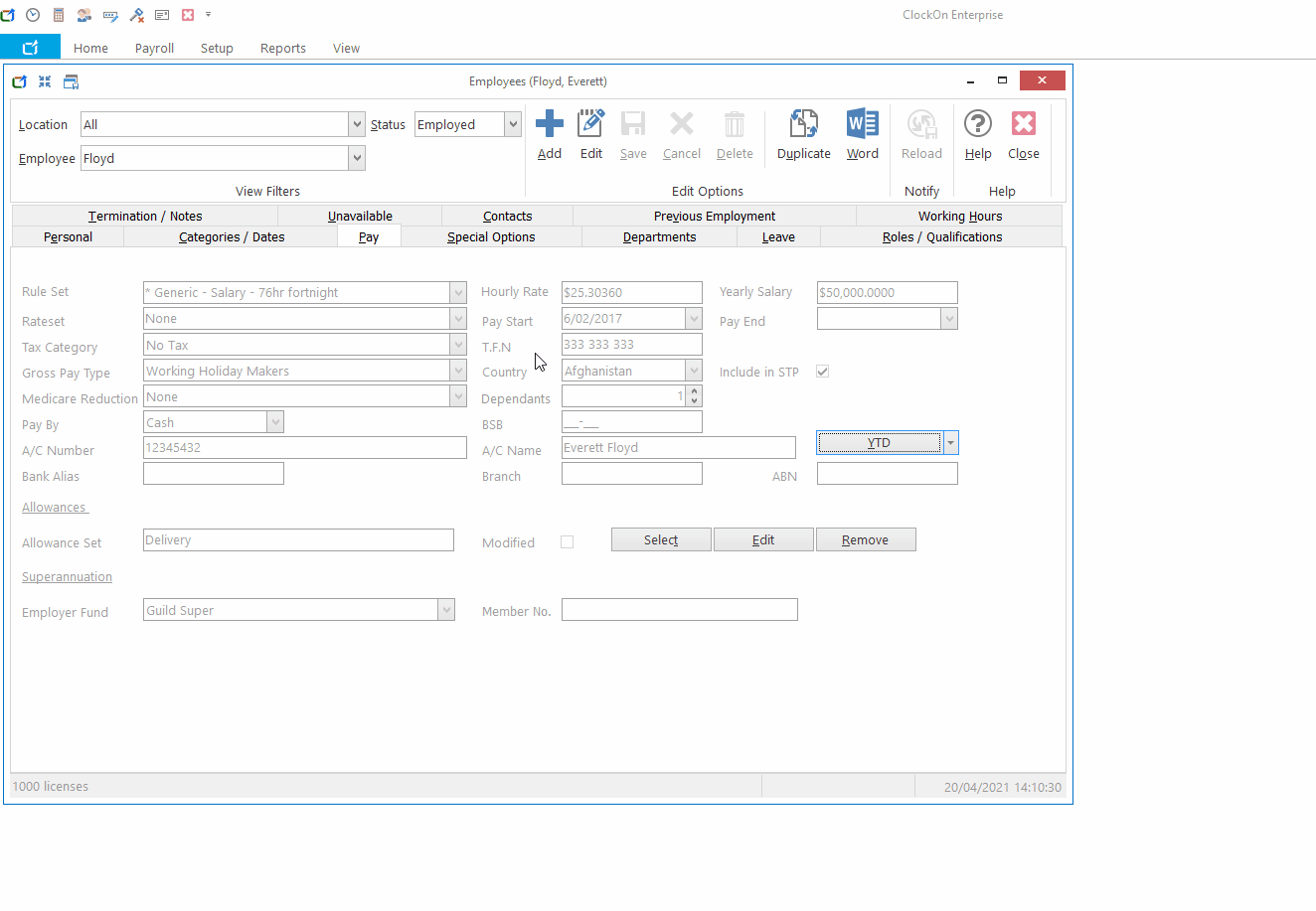Click the Remove allowance set button
The width and height of the screenshot is (1316, 911).
coord(866,539)
